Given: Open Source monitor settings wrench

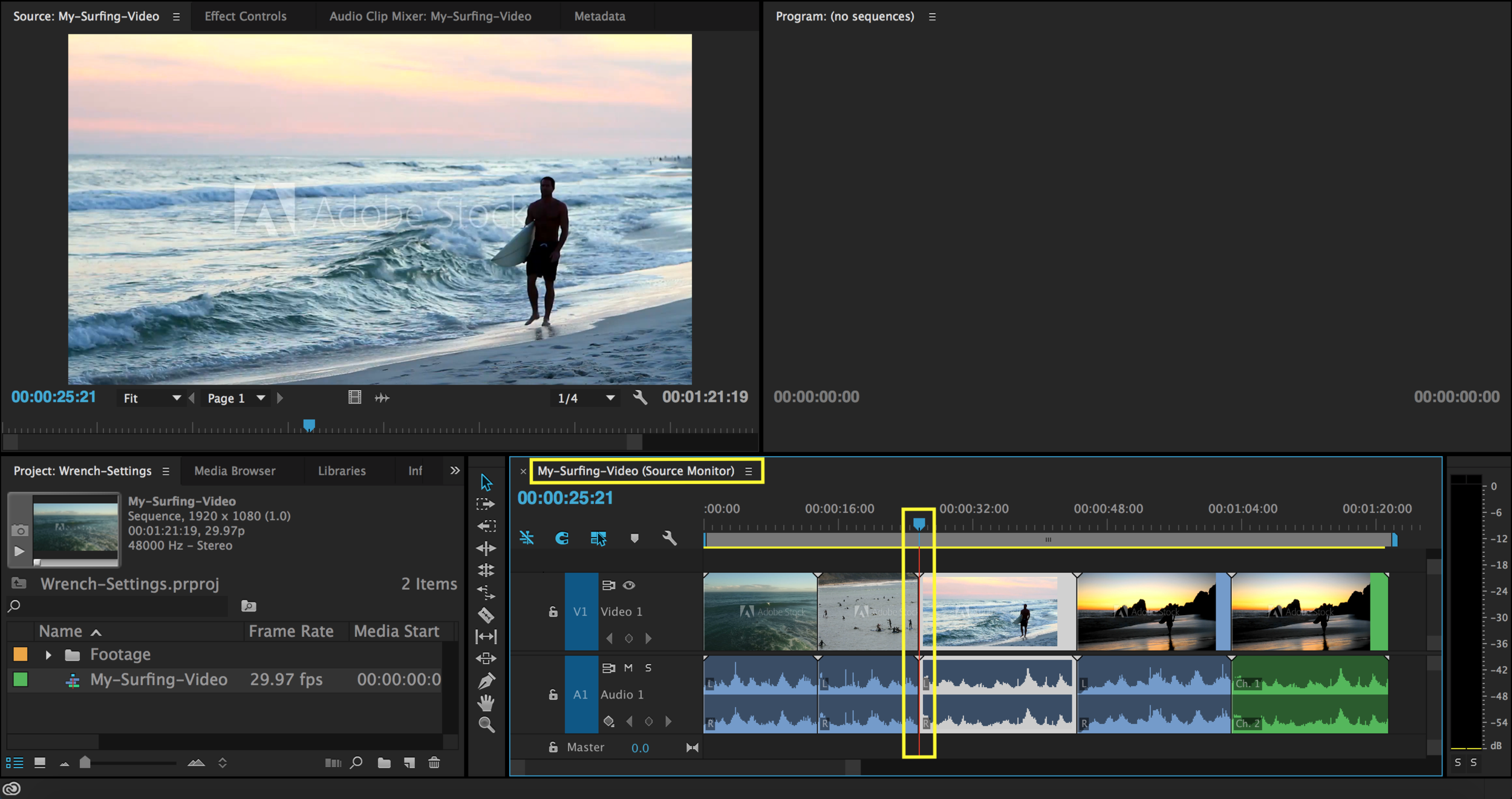Looking at the screenshot, I should pos(640,397).
